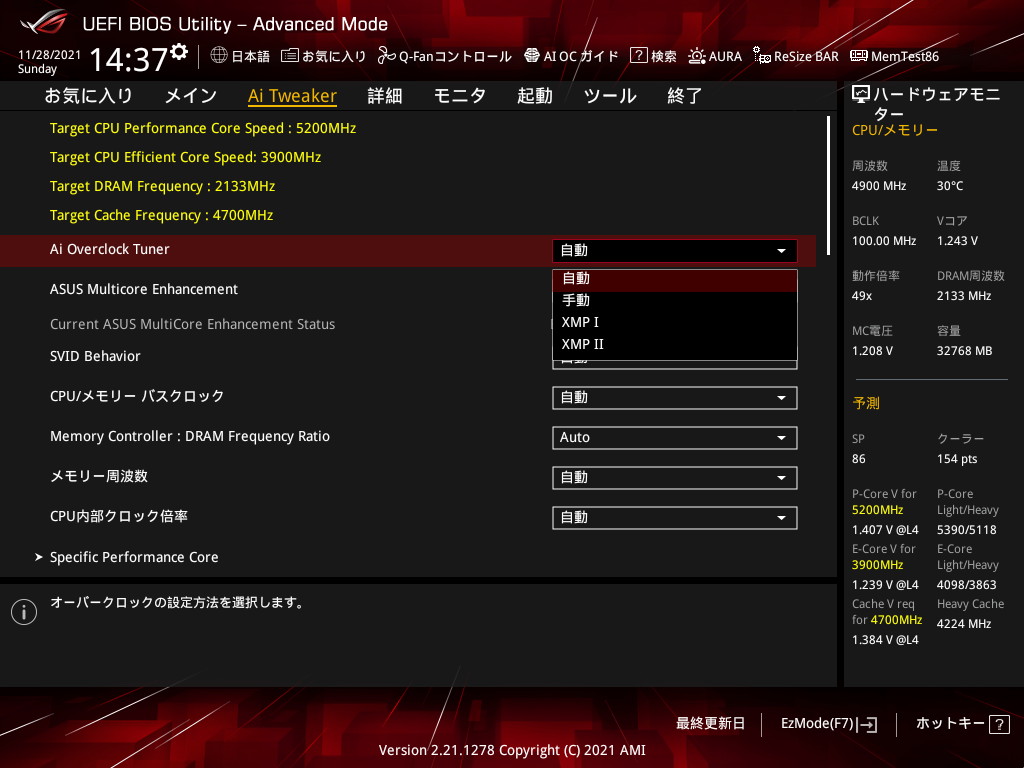Click the 11/28/2021 date

coord(50,55)
